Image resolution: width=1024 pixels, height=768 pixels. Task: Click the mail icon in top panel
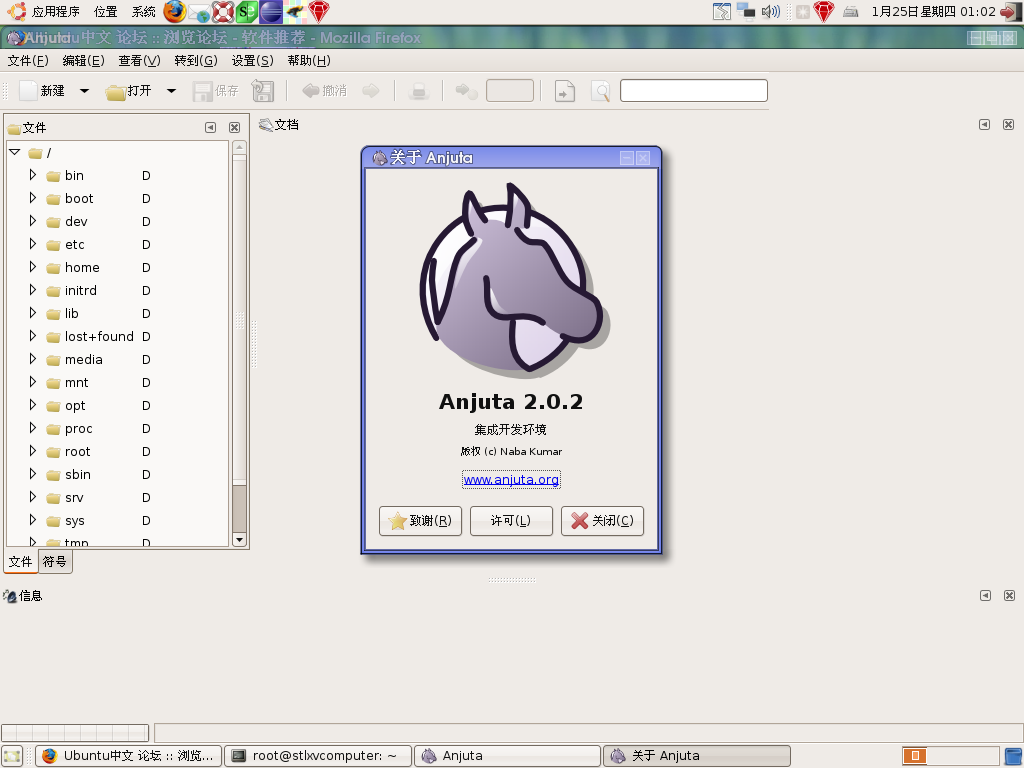[199, 12]
